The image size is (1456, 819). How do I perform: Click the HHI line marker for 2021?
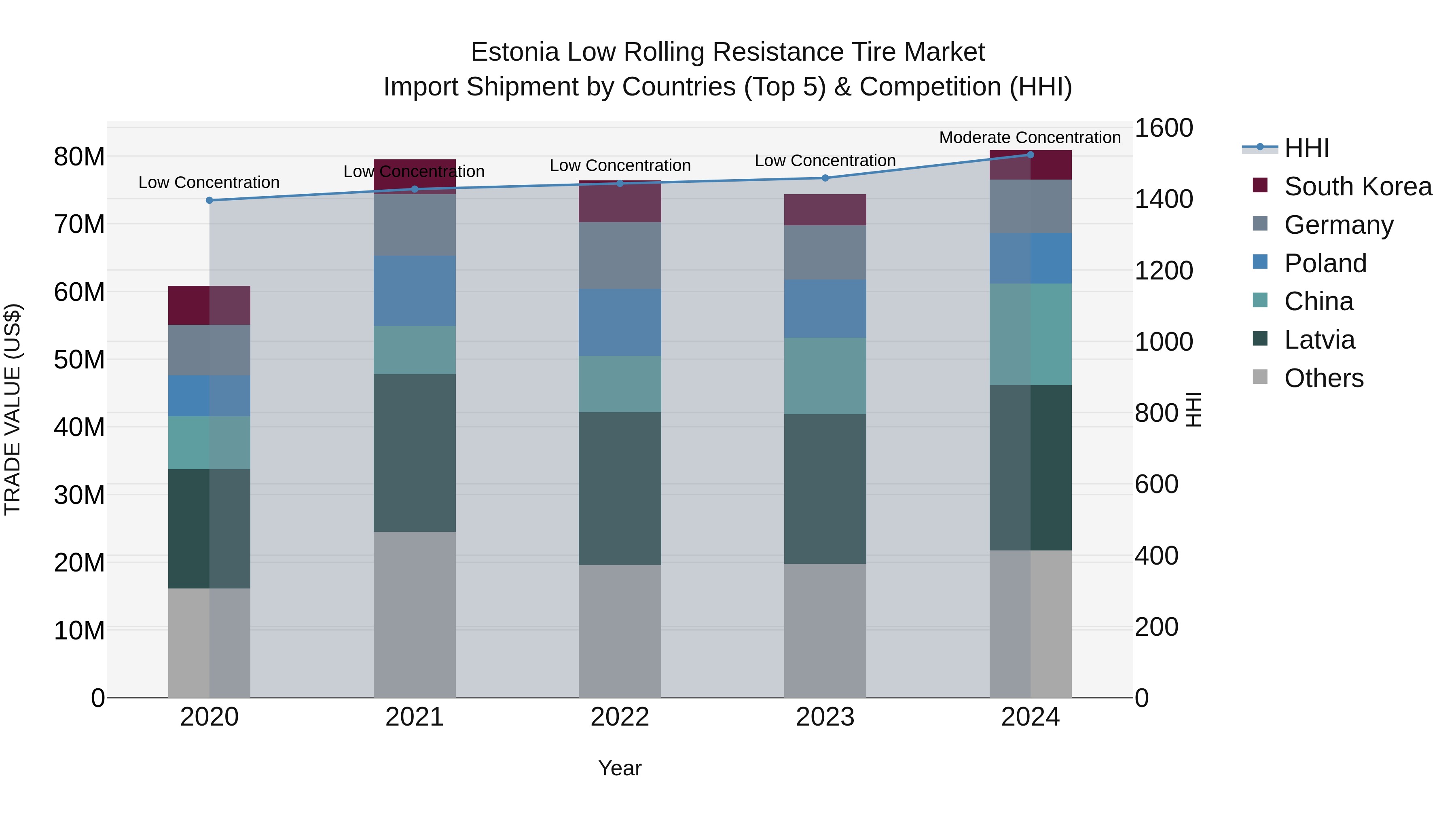click(x=415, y=189)
